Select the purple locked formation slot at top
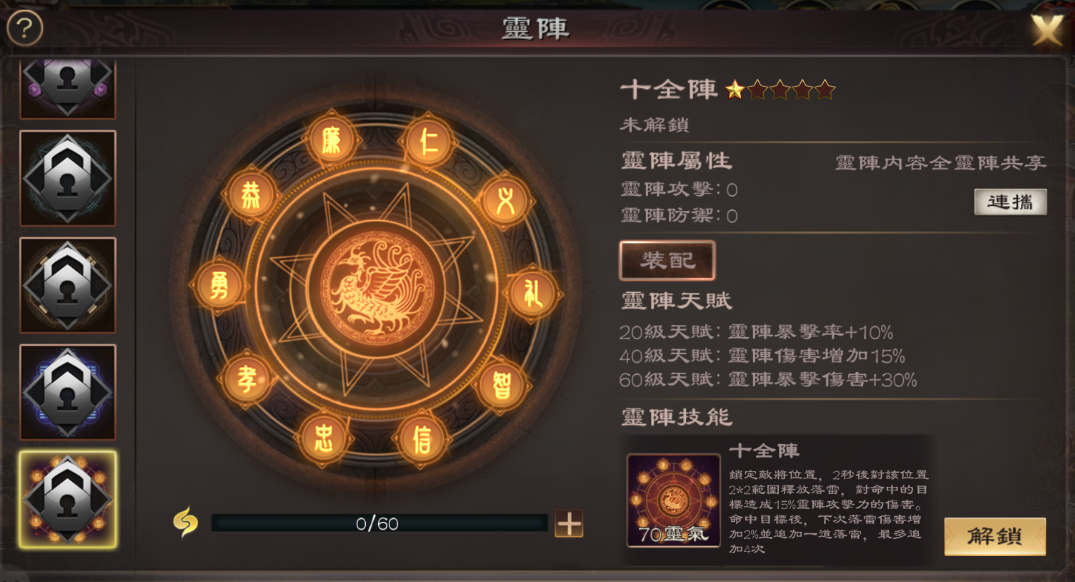Viewport: 1075px width, 582px height. pos(68,88)
